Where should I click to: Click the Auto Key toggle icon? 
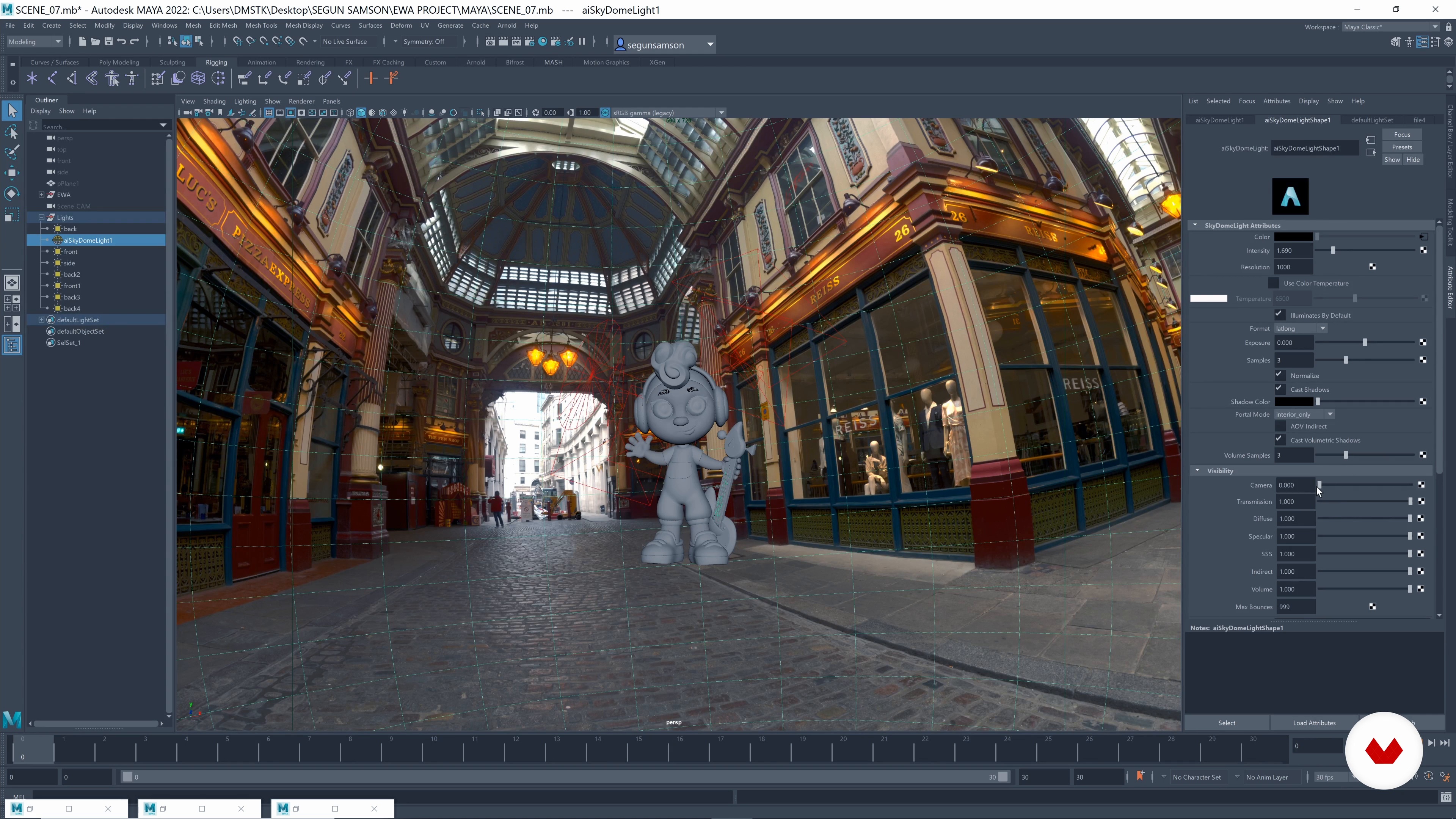click(x=1428, y=777)
